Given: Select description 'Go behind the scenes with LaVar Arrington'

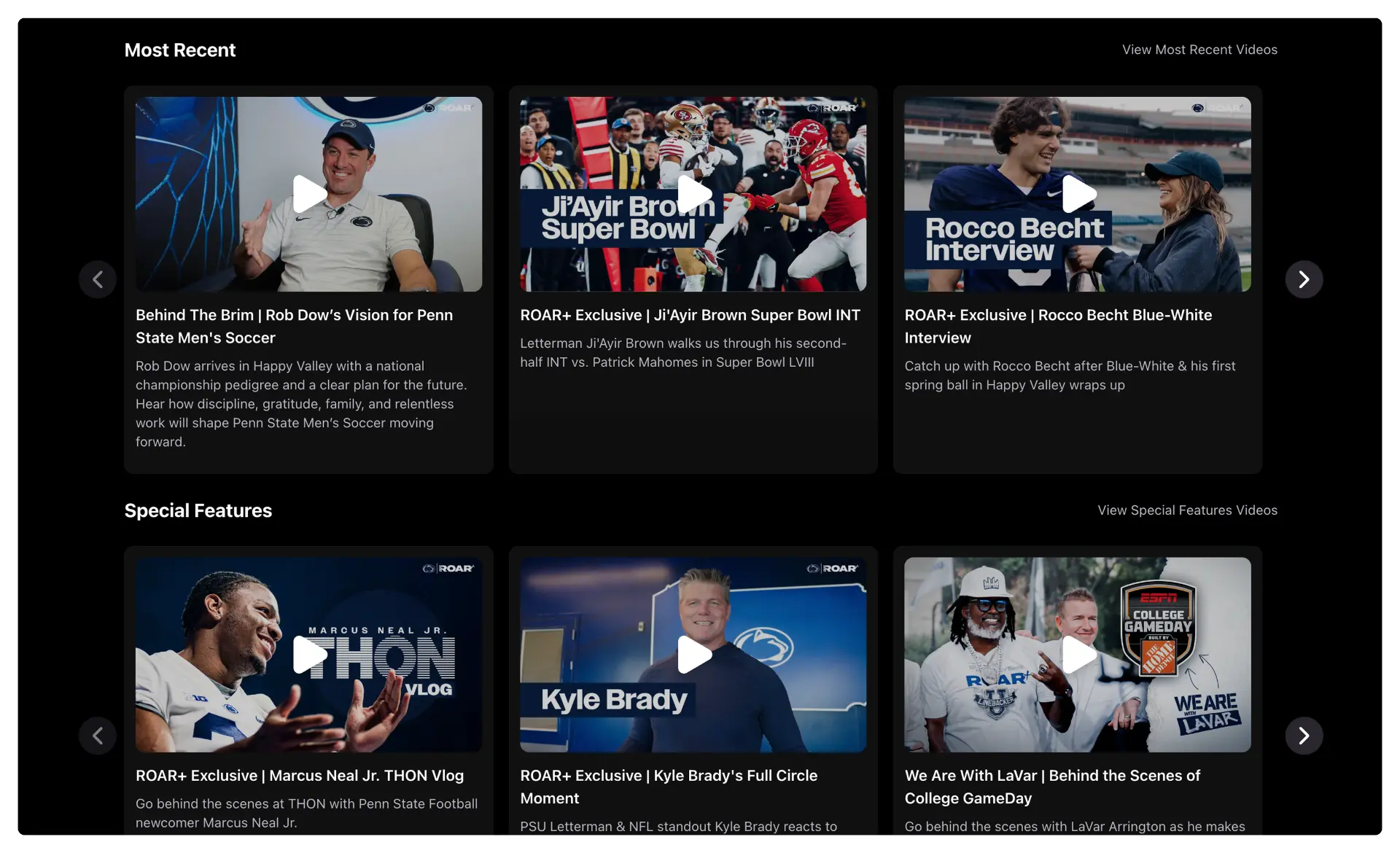Looking at the screenshot, I should pos(1075,827).
